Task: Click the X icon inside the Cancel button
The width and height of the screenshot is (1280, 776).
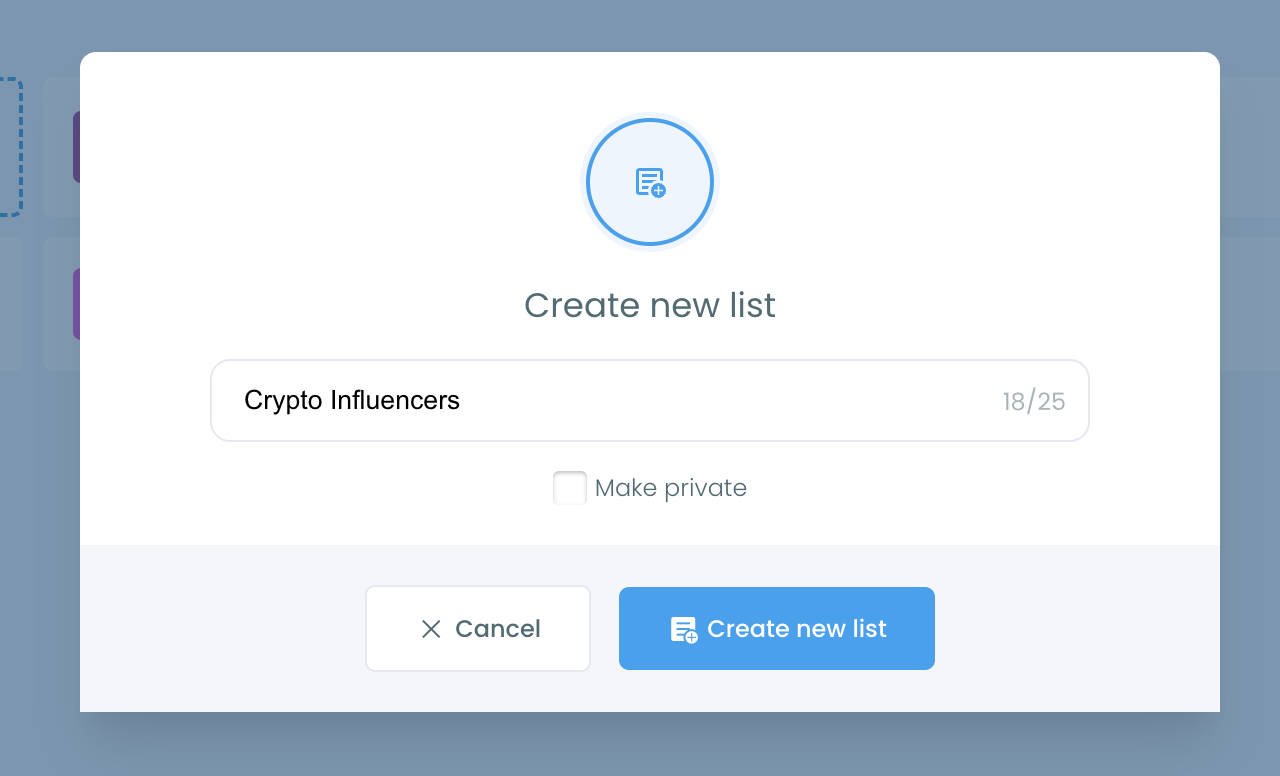Action: click(431, 628)
